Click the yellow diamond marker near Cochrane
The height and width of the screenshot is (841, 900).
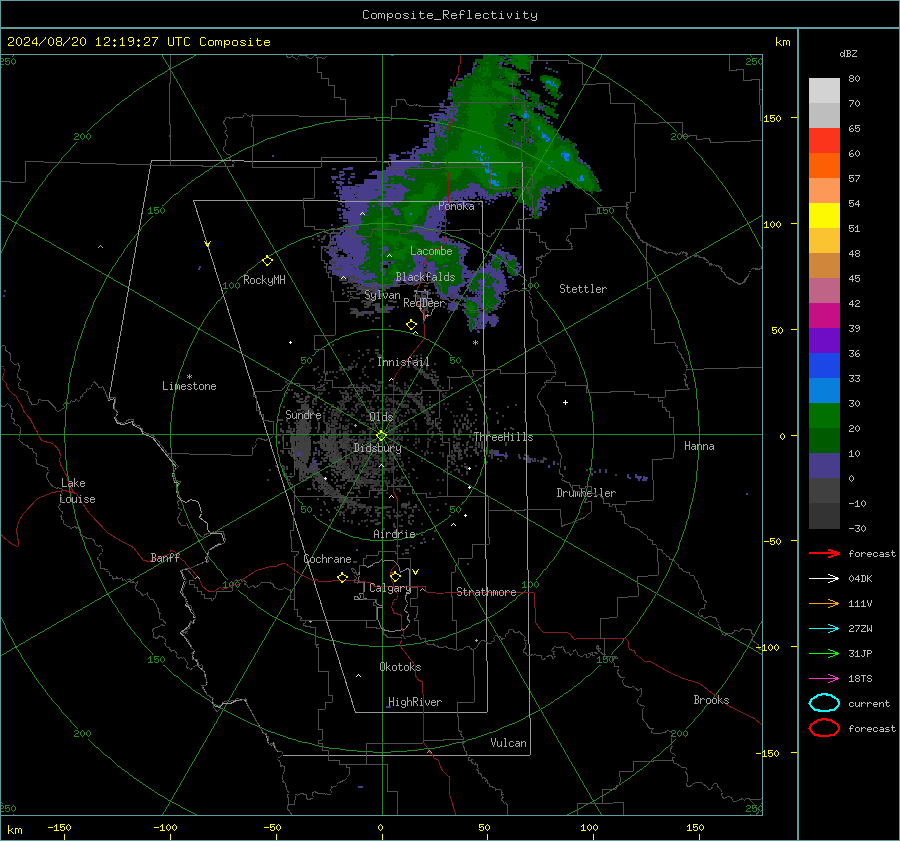(x=342, y=577)
